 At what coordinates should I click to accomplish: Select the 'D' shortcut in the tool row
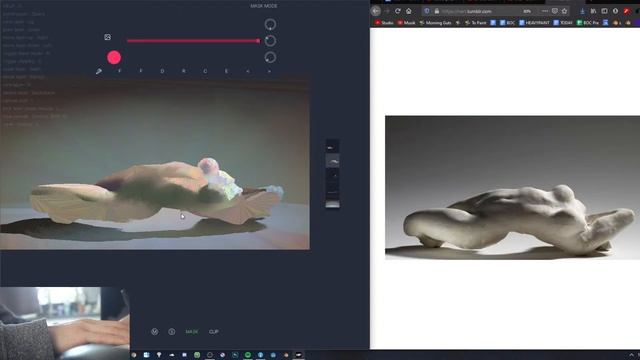(x=162, y=71)
